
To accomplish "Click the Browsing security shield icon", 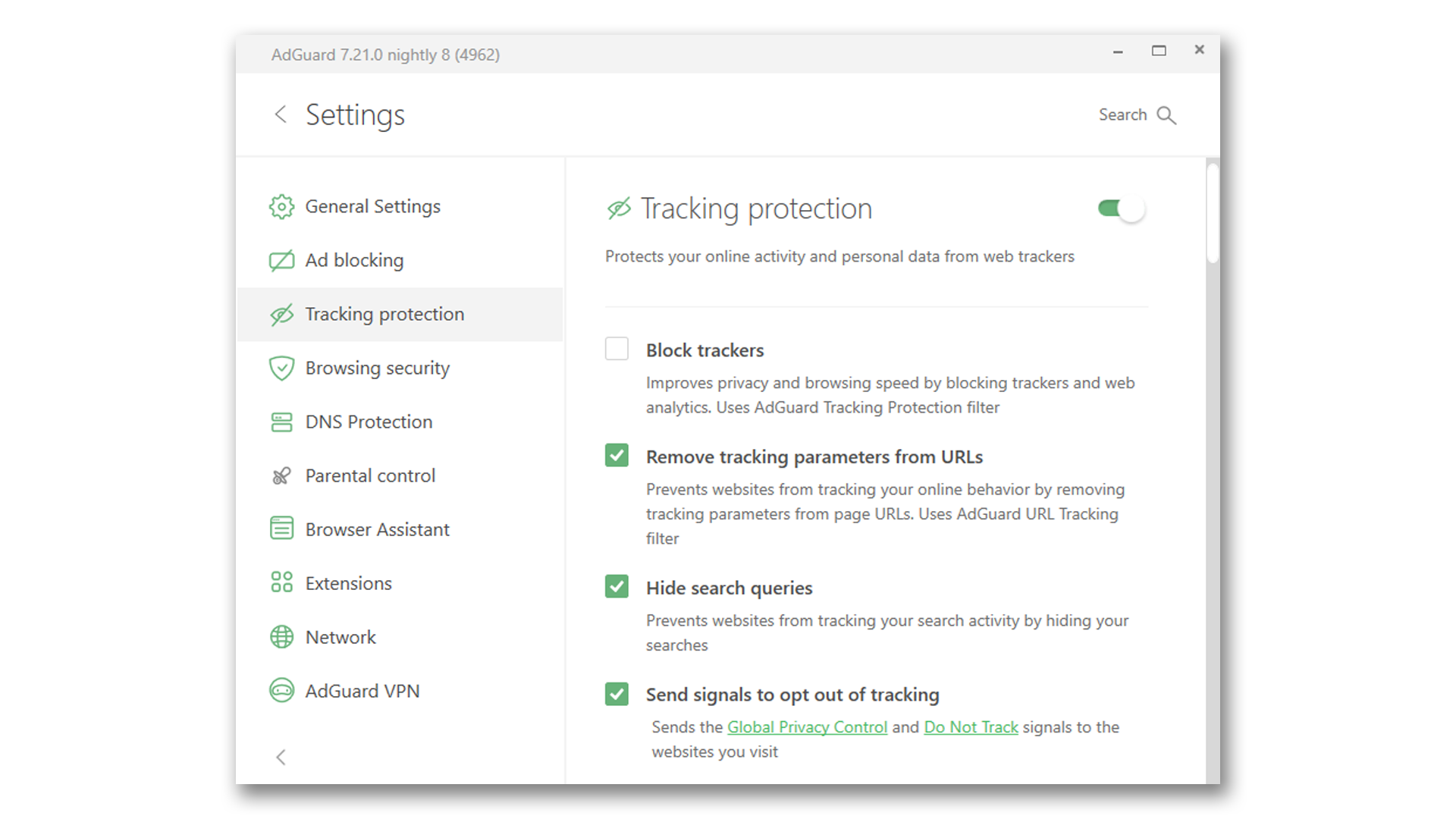I will [x=281, y=368].
